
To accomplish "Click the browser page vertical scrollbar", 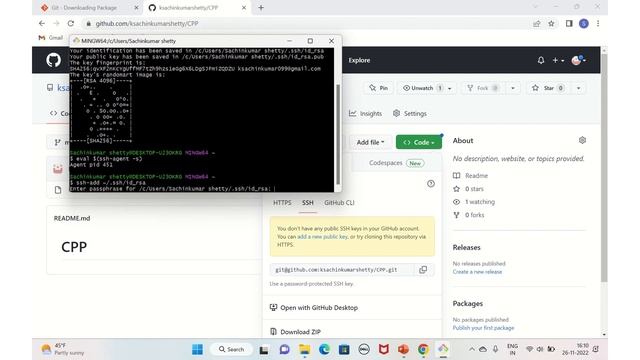I will click(604, 167).
